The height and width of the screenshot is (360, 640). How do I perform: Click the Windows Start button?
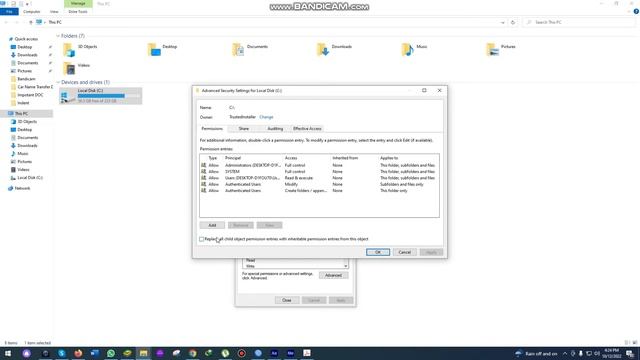[x=8, y=353]
